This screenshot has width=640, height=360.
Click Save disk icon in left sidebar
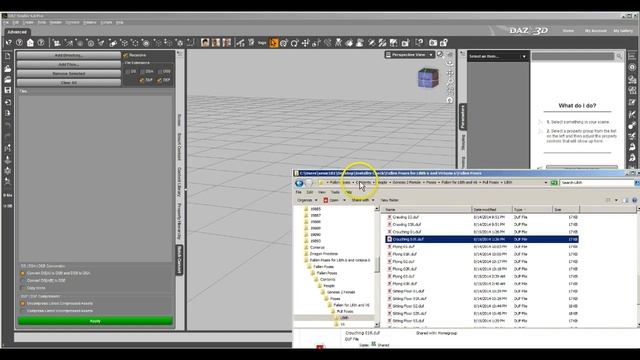click(8, 90)
